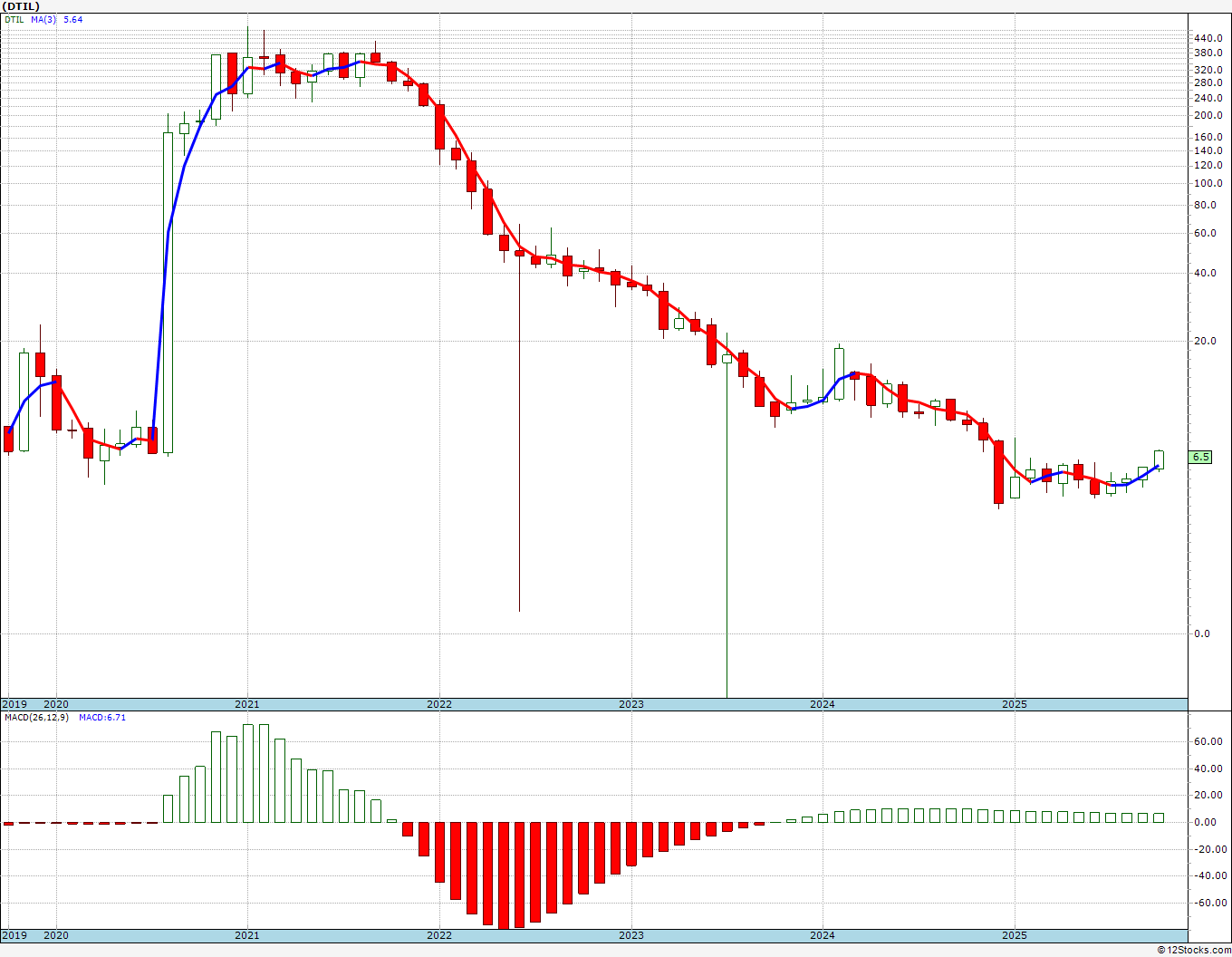Click the 240.0 price axis label
The image size is (1232, 957).
[x=1208, y=98]
